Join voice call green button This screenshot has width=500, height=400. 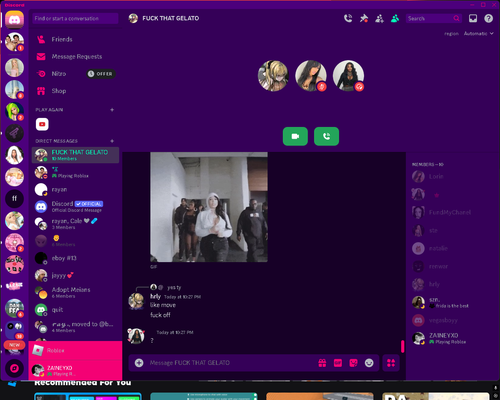click(326, 136)
